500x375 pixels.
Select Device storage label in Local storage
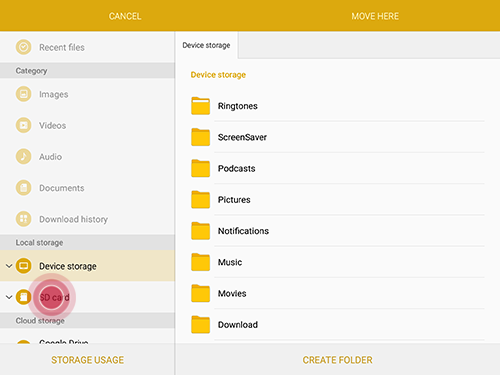tap(68, 266)
